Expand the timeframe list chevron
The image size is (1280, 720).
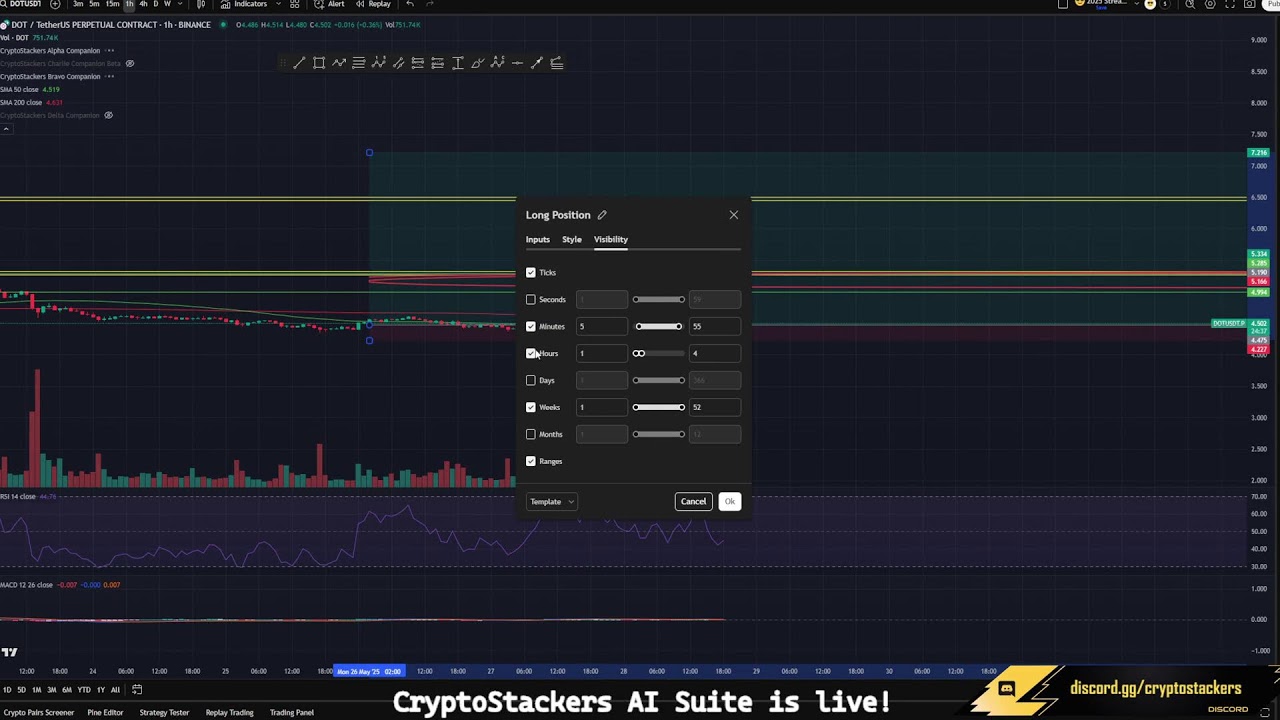tap(180, 4)
